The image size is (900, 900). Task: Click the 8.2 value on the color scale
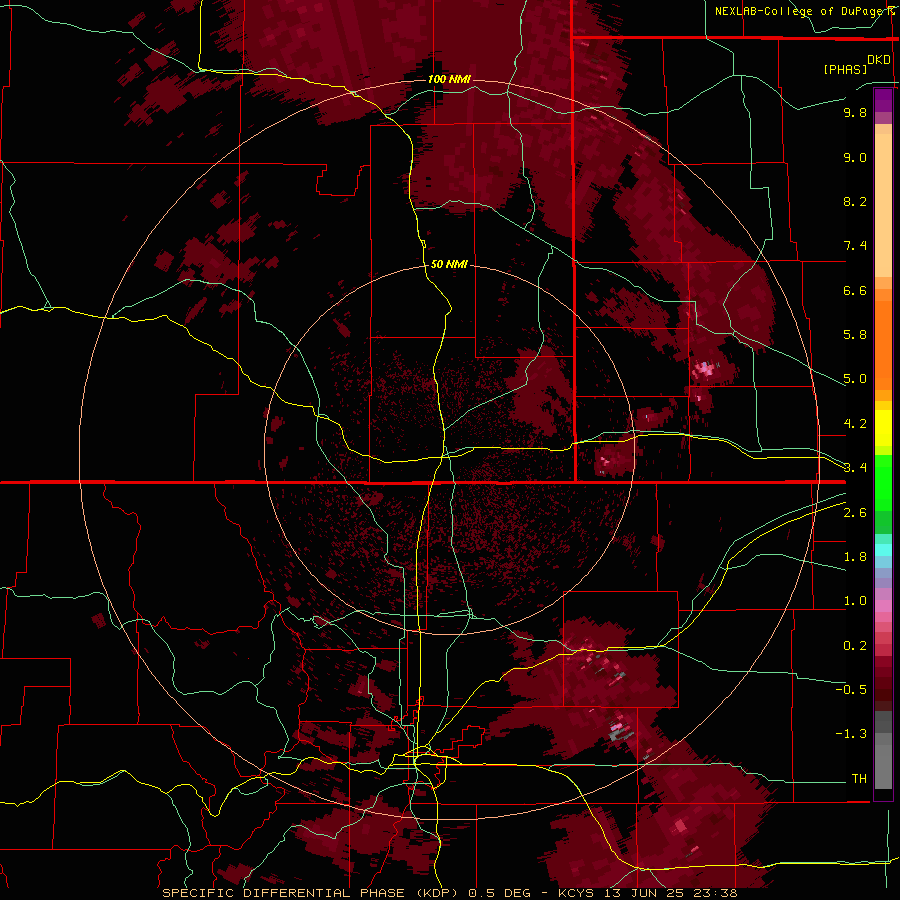(x=855, y=201)
